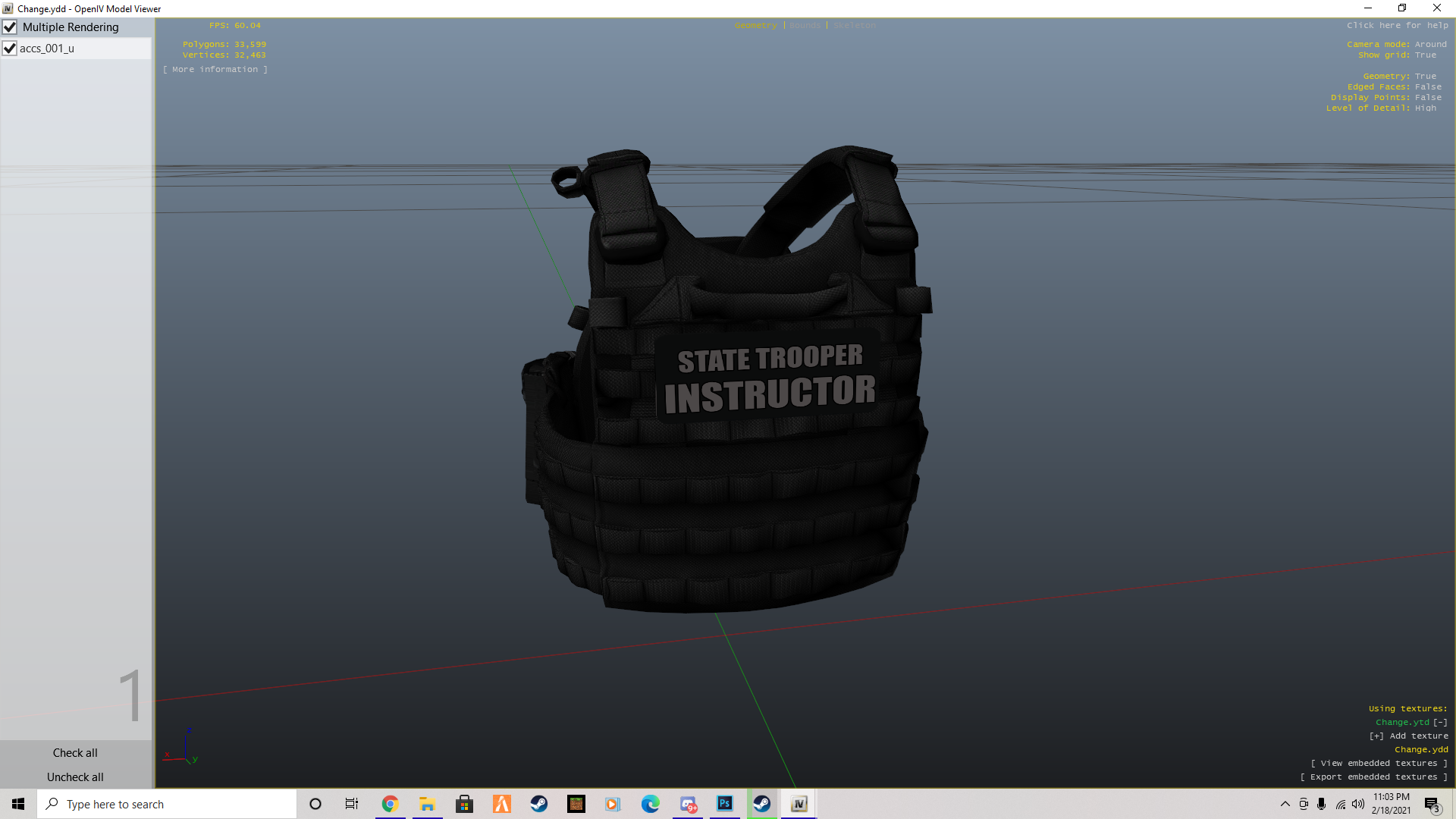
Task: Open View embedded textures link
Action: click(1379, 764)
